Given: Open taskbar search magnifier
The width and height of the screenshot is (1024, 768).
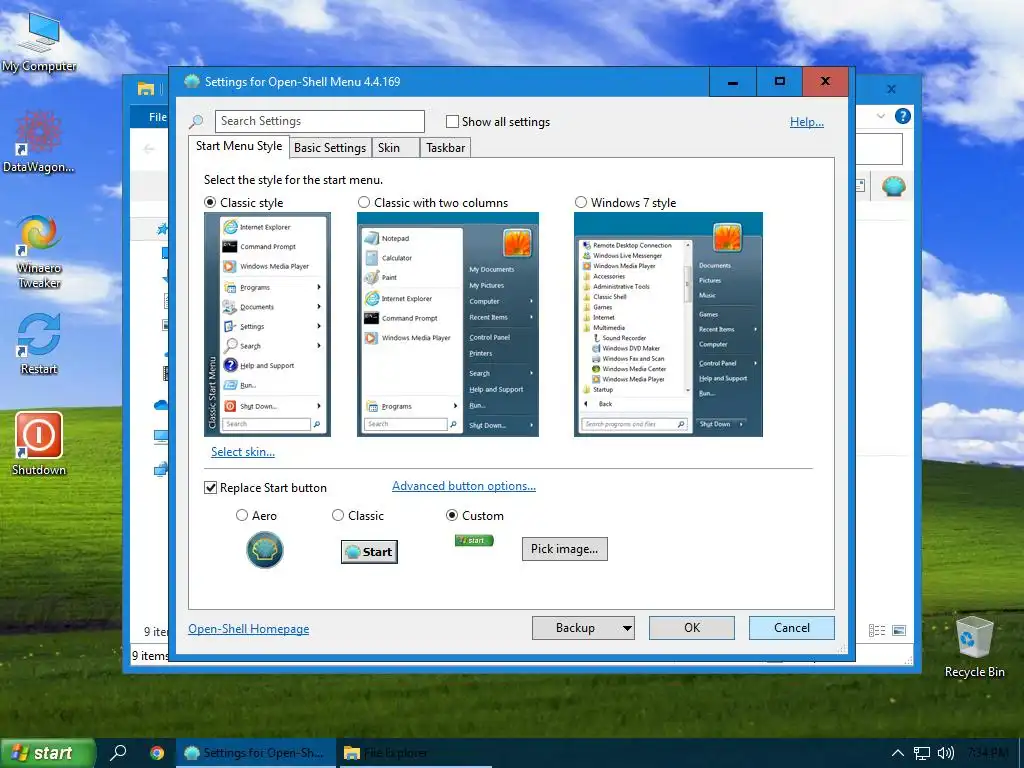Looking at the screenshot, I should click(118, 753).
